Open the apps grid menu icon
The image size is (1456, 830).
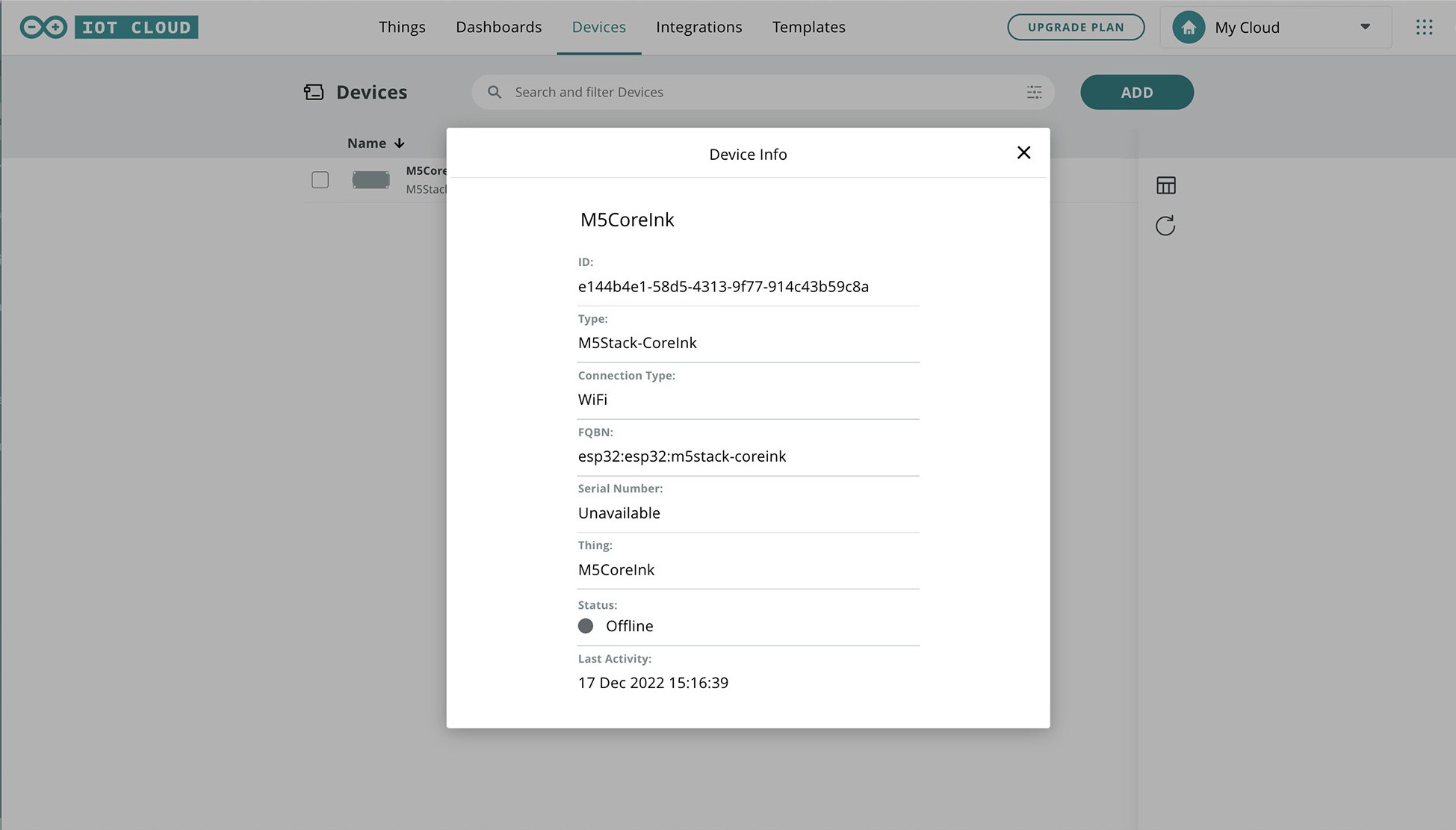click(x=1424, y=28)
